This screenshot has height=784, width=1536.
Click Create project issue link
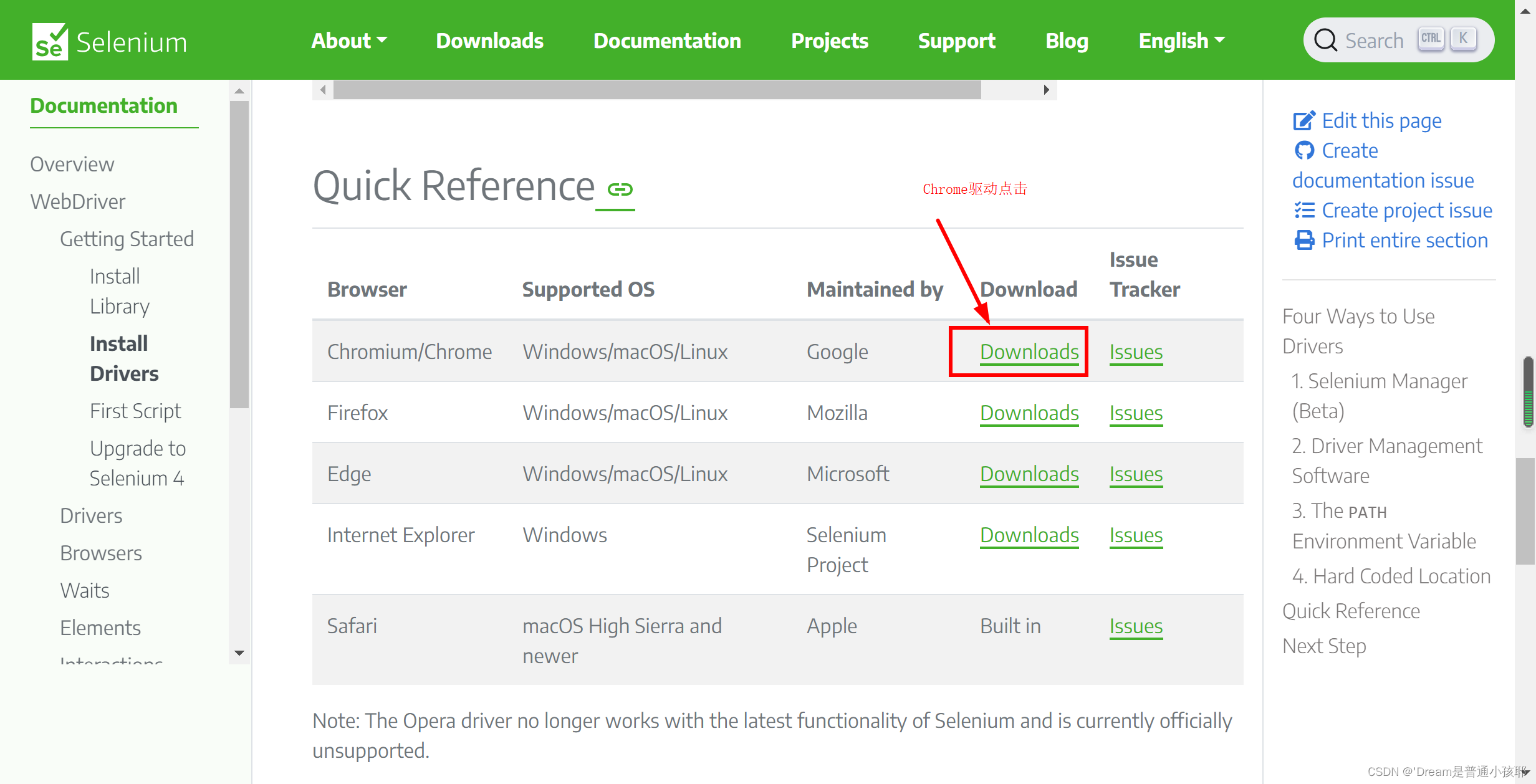(1407, 210)
